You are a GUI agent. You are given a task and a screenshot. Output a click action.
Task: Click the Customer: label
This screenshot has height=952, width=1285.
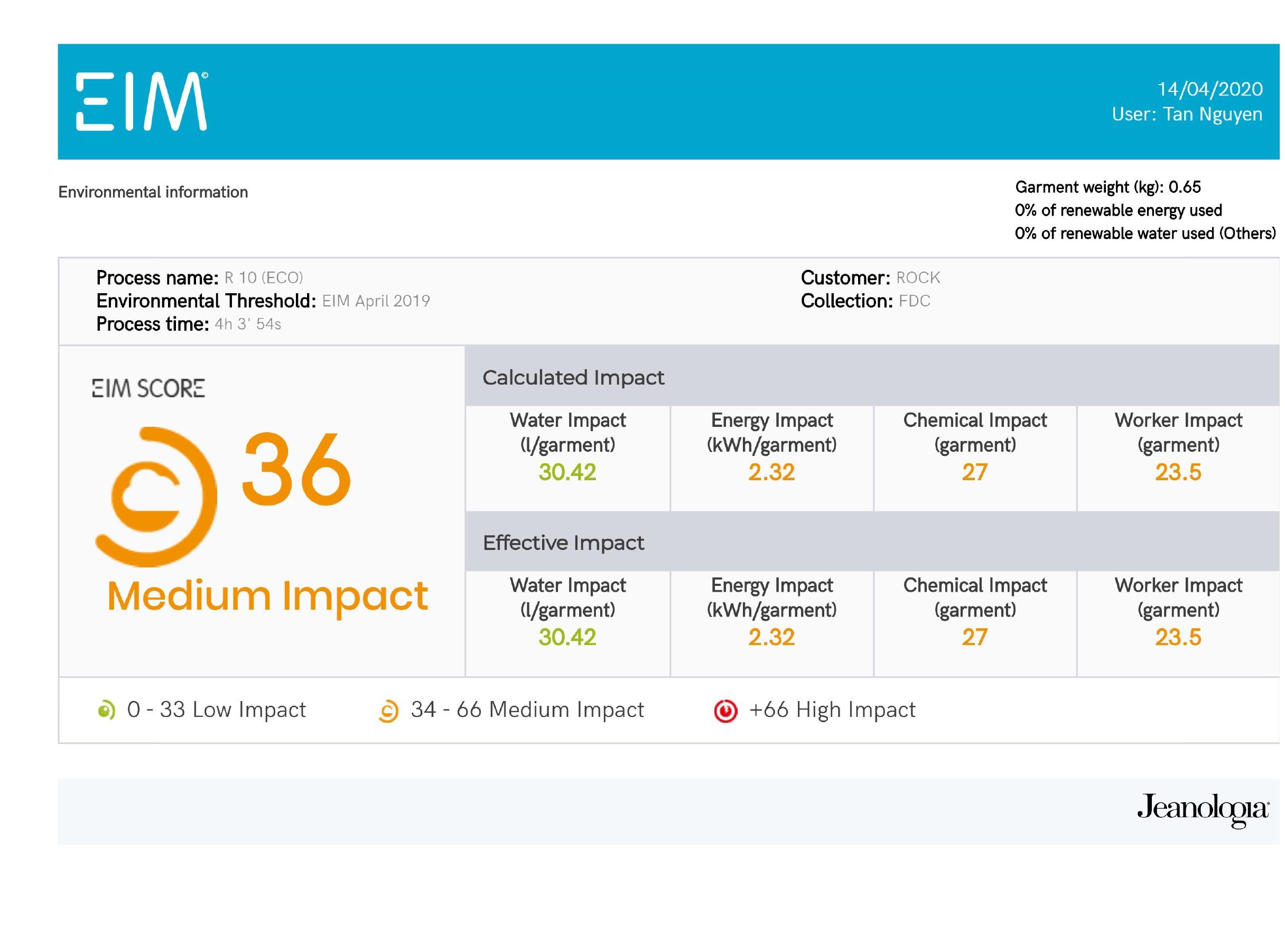[x=846, y=278]
